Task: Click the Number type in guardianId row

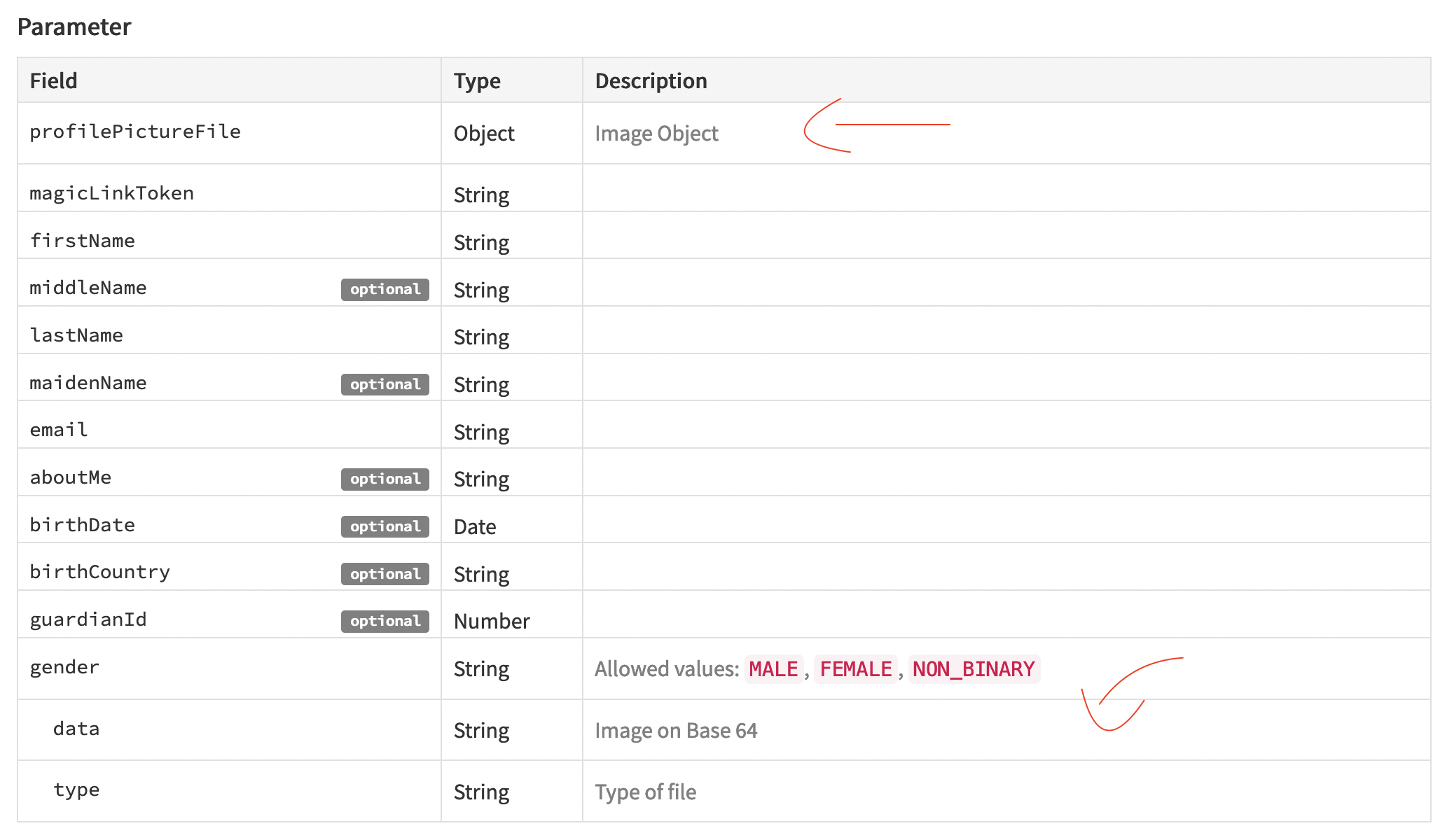Action: [x=492, y=622]
